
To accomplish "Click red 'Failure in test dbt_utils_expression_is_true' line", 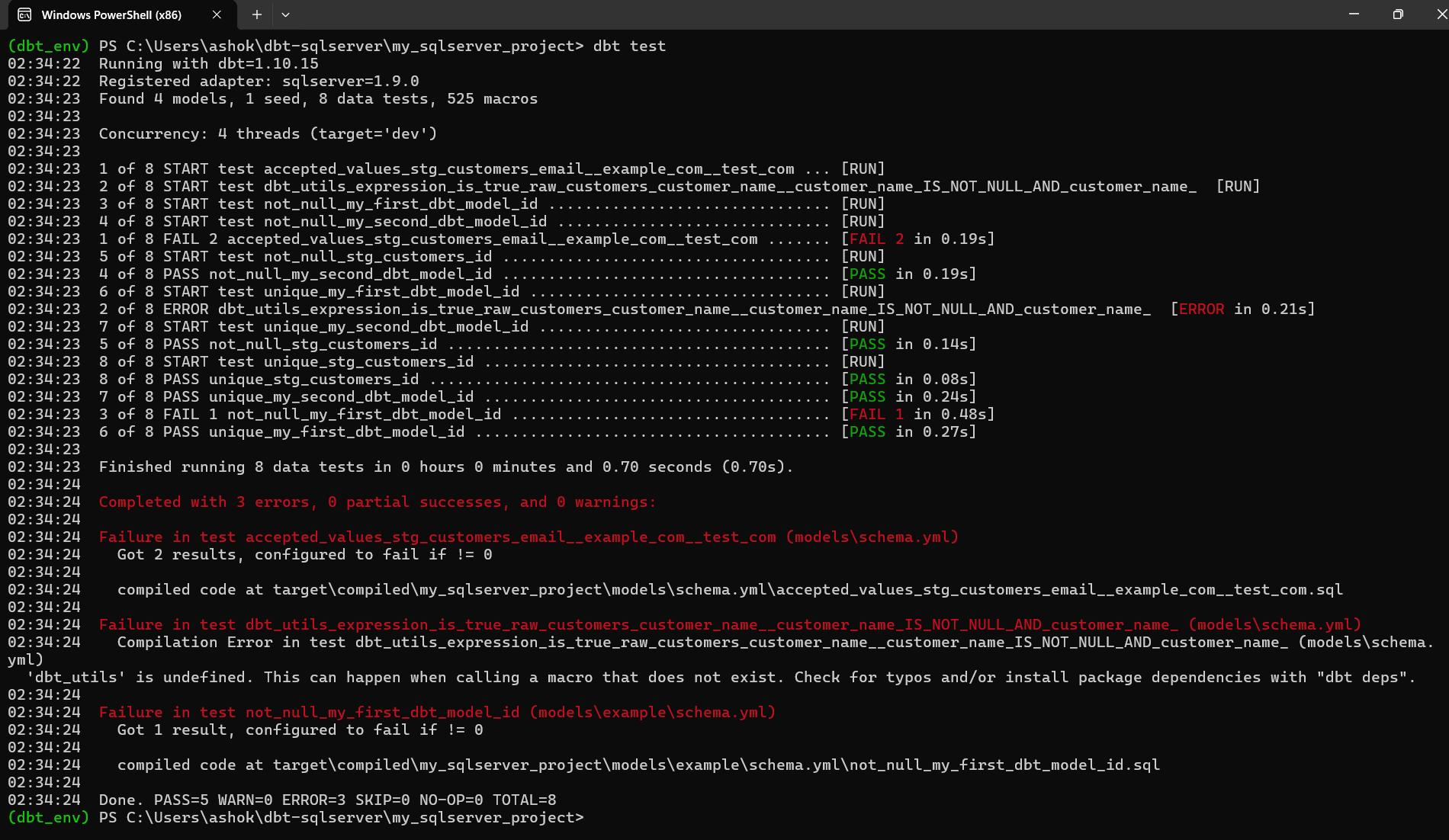I will (730, 624).
